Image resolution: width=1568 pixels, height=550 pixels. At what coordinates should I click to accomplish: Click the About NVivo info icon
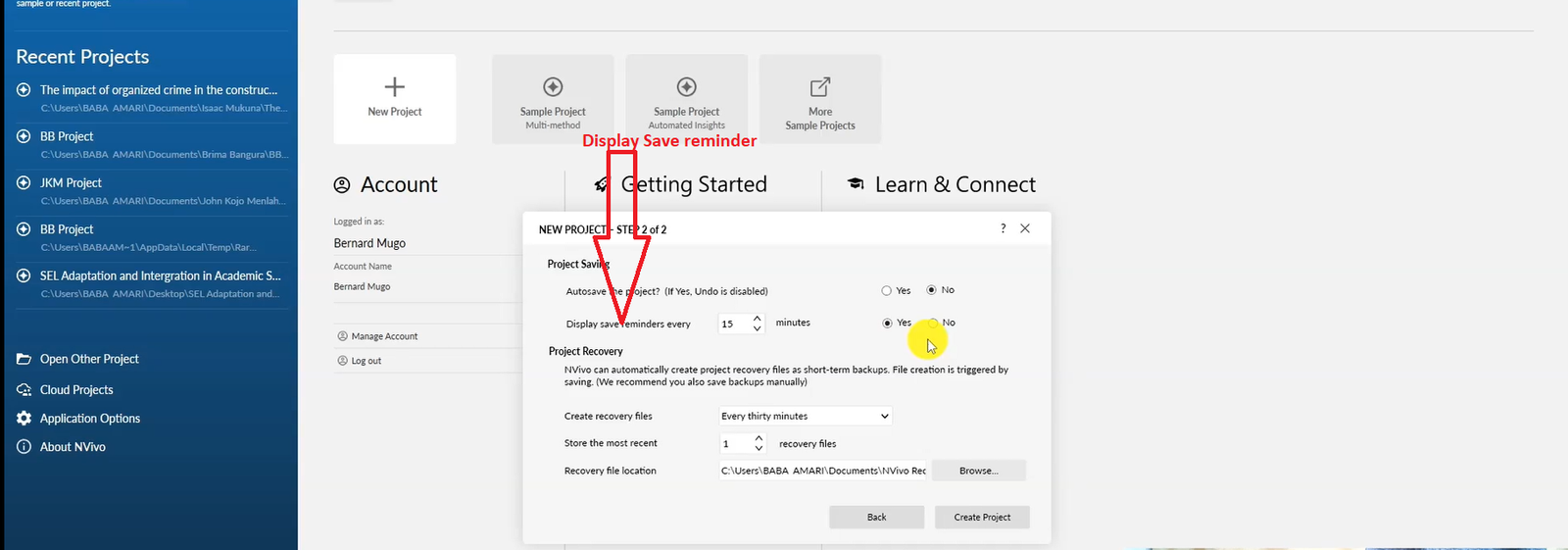(x=24, y=446)
